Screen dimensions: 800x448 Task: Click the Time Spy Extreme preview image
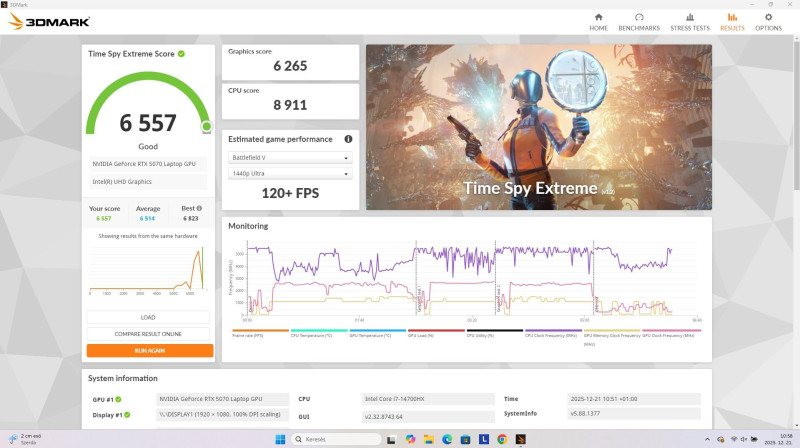pos(539,127)
